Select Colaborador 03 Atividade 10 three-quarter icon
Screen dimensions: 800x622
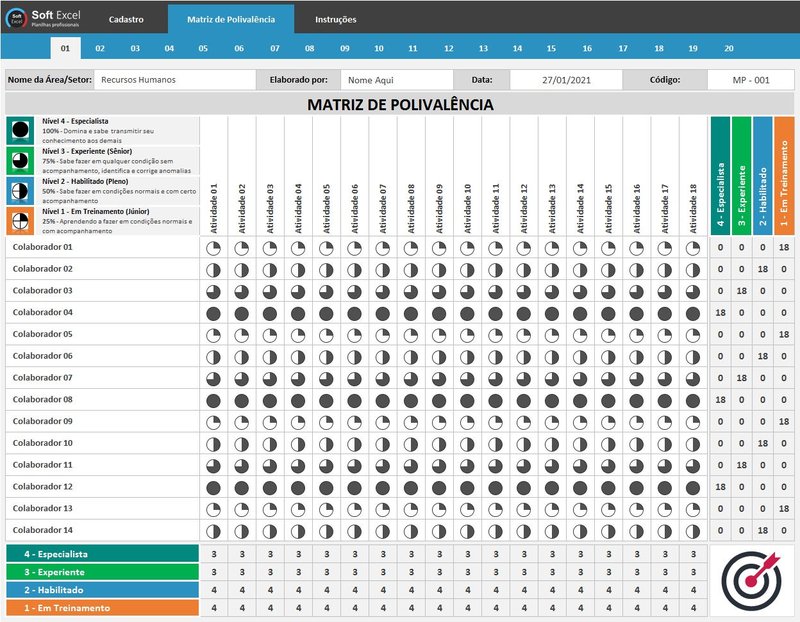click(x=467, y=291)
